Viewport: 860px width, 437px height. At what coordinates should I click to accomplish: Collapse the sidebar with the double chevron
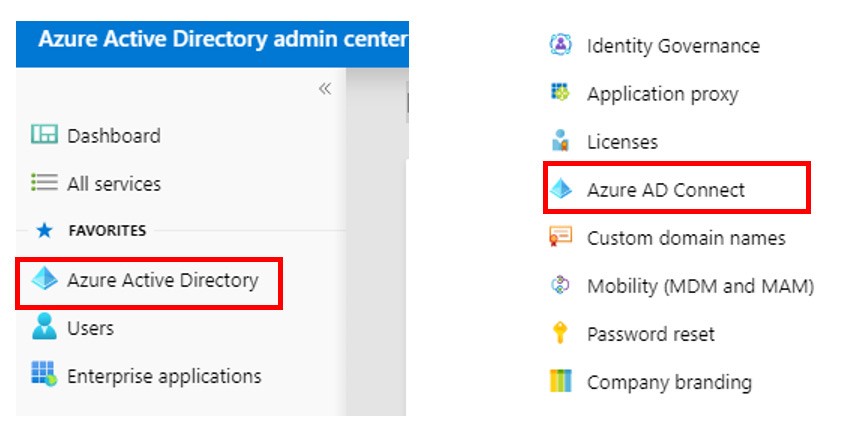325,88
